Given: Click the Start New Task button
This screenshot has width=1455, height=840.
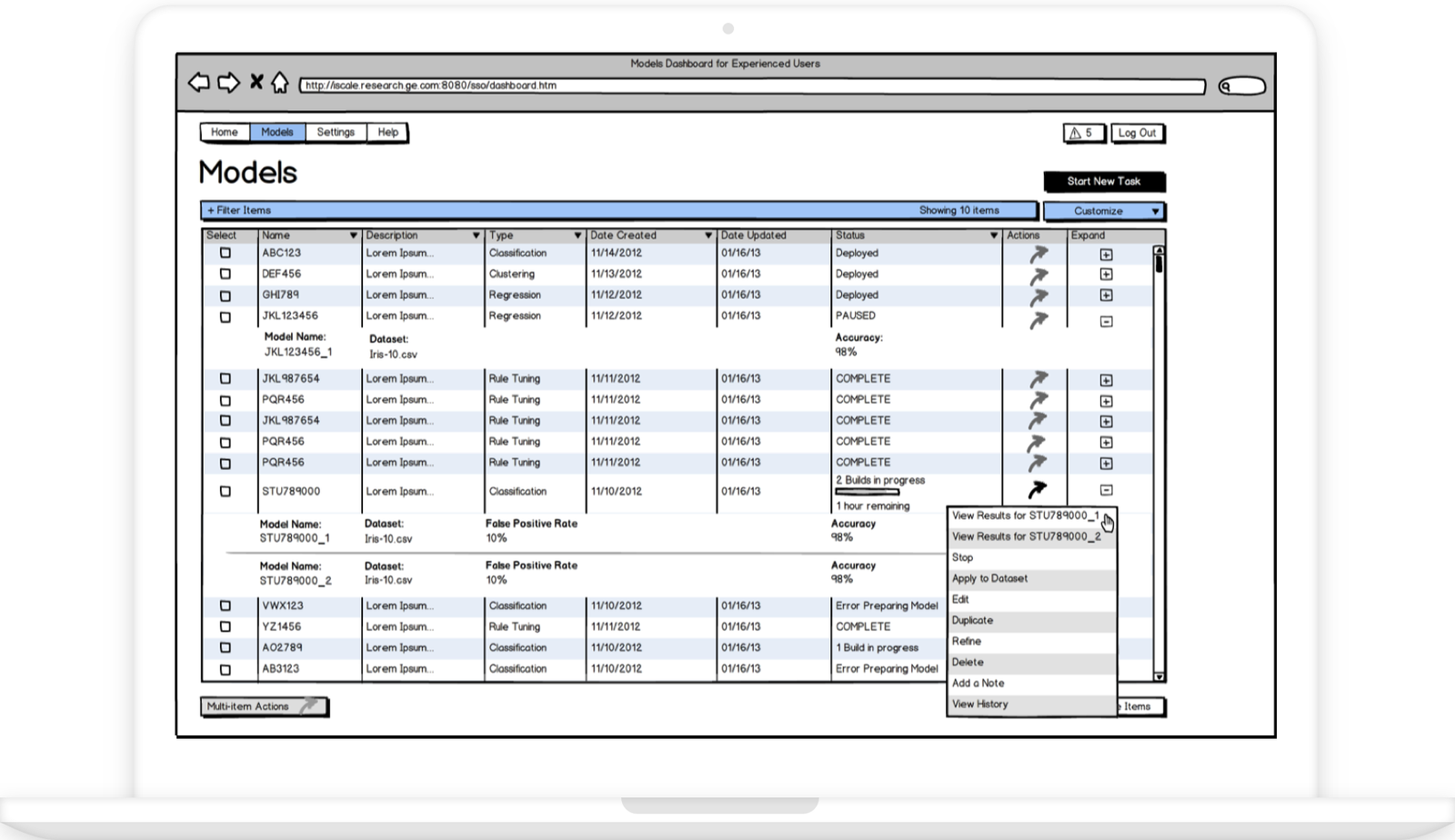Looking at the screenshot, I should click(1104, 181).
